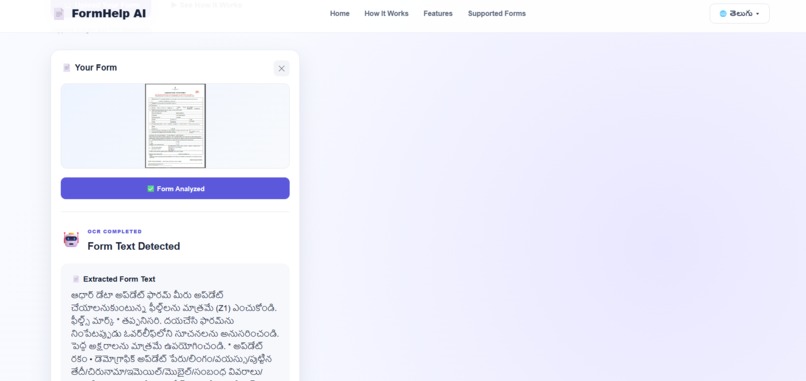Open the uploaded form thumbnail preview
806x381 pixels.
[175, 126]
